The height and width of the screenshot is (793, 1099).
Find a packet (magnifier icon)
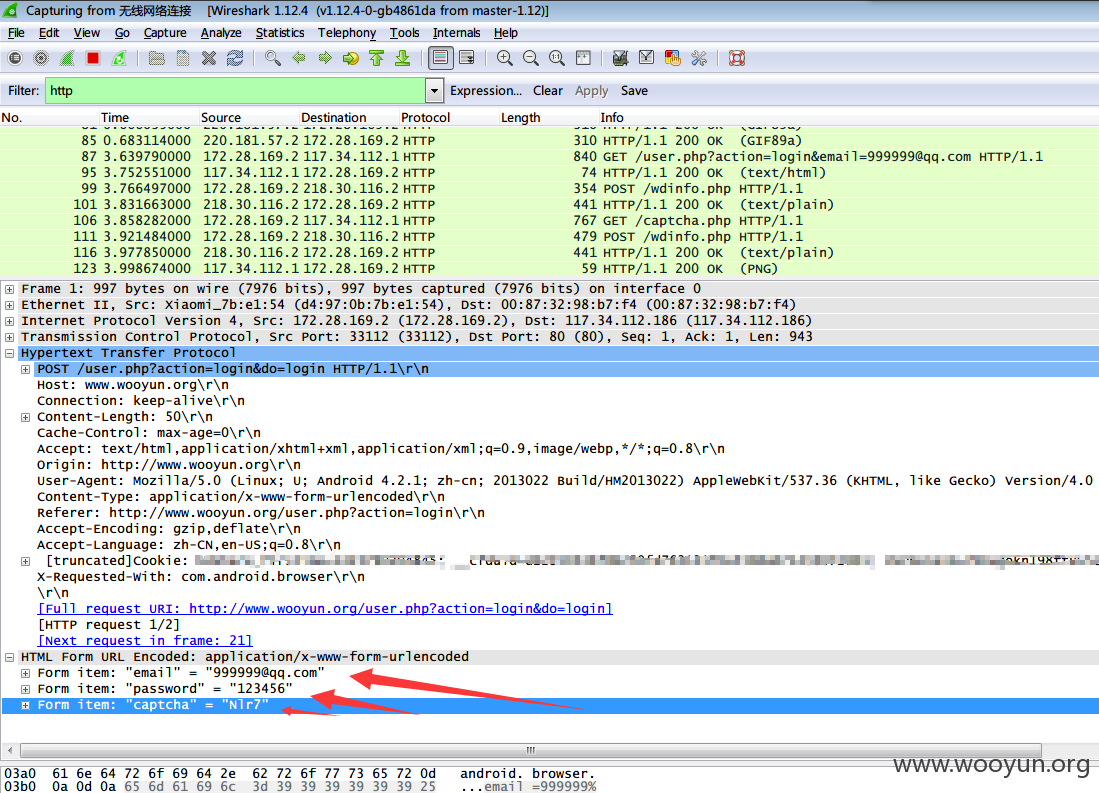pos(273,58)
